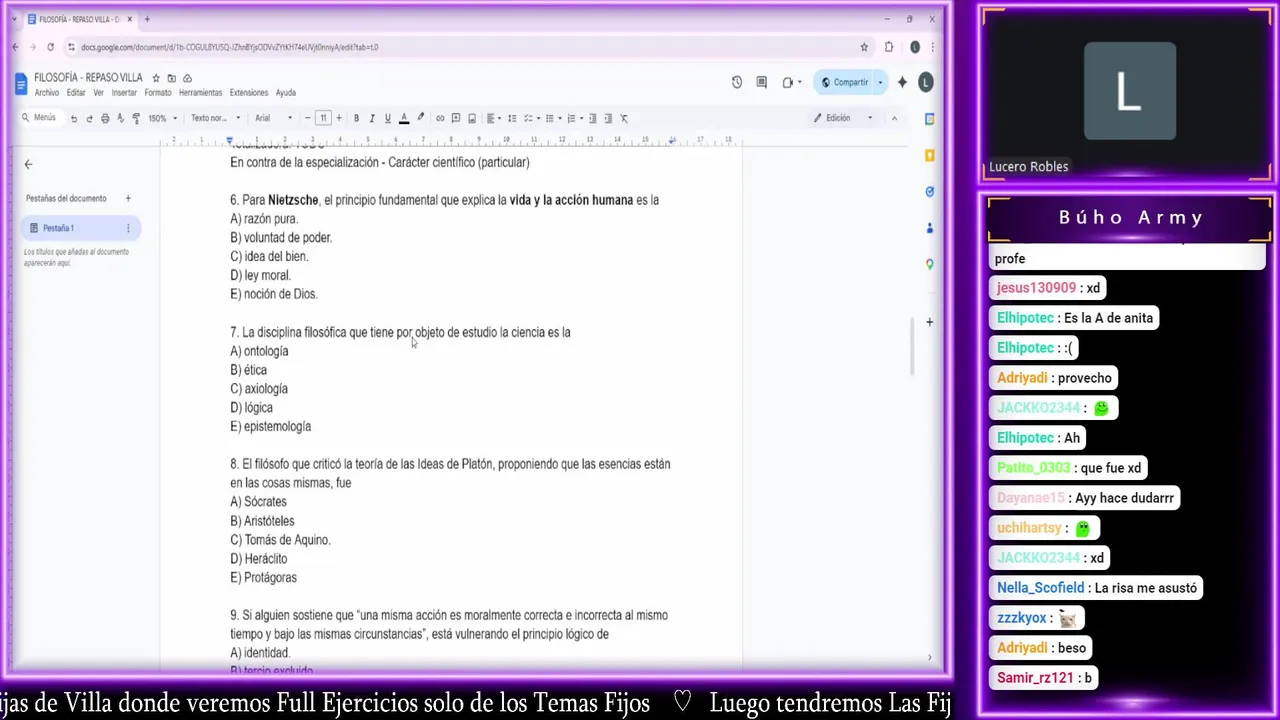Open the Pestaña 1 three-dot options
The height and width of the screenshot is (720, 1280).
tap(128, 228)
